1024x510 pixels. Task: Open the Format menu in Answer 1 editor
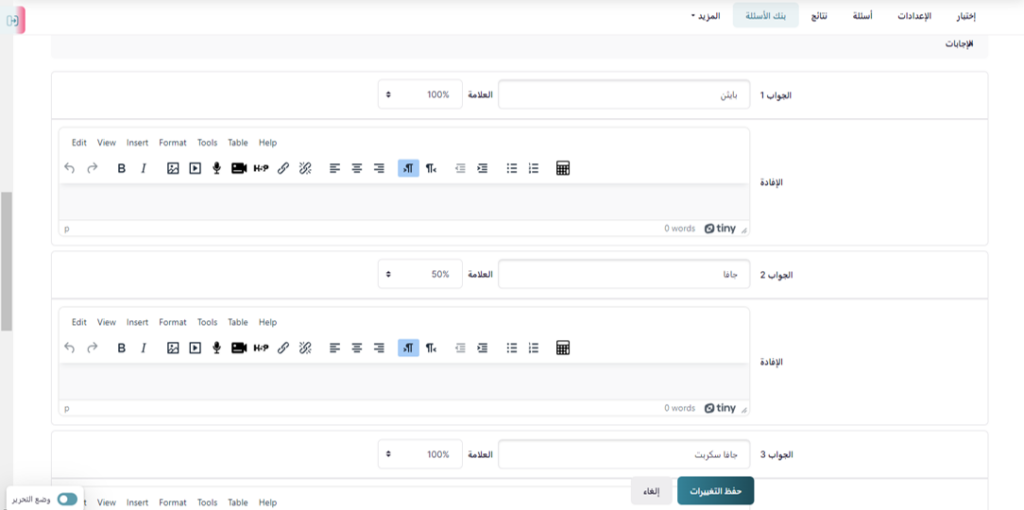pos(172,143)
